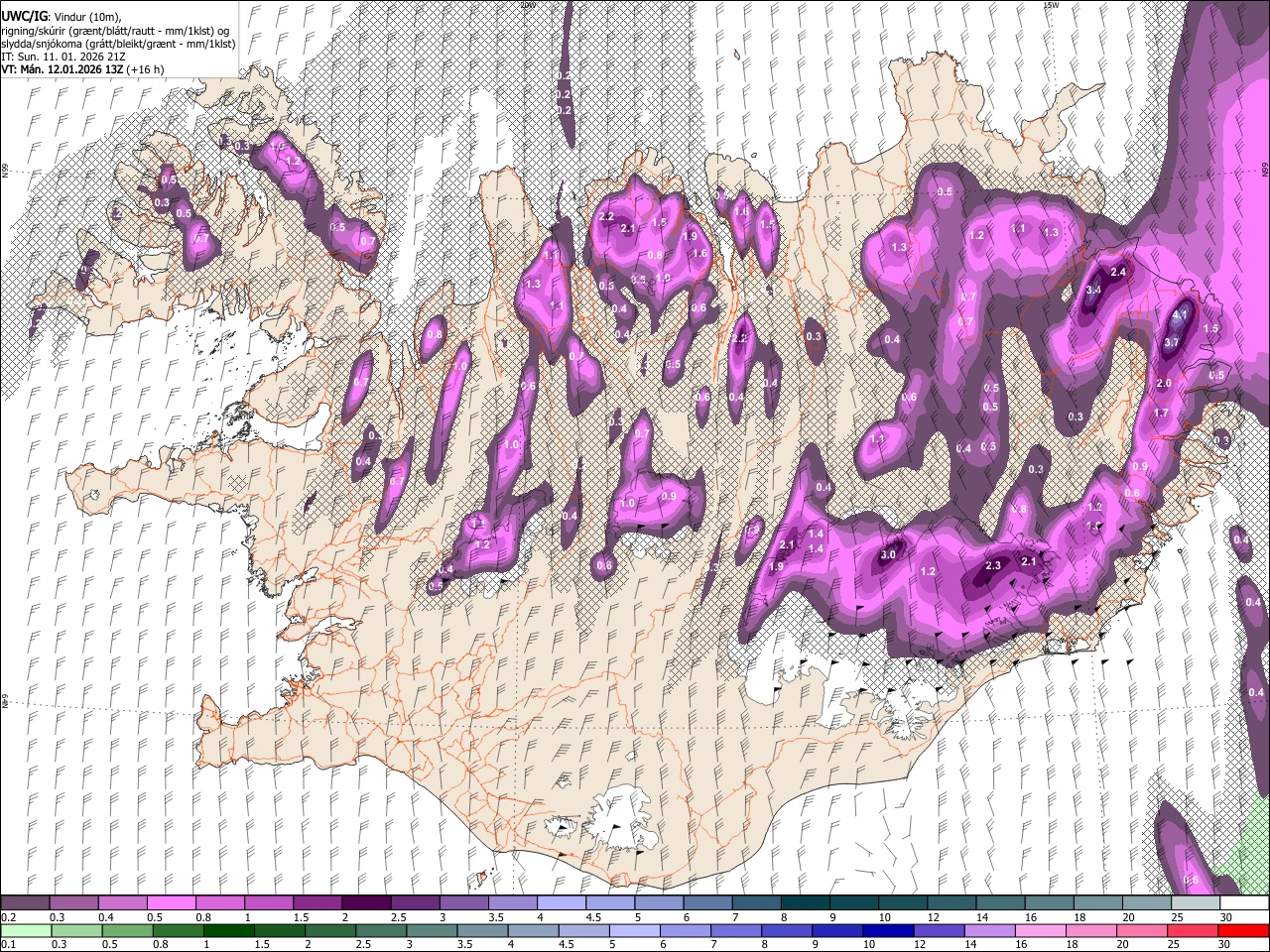Click the 2.3 value label in the southeast

(x=995, y=565)
